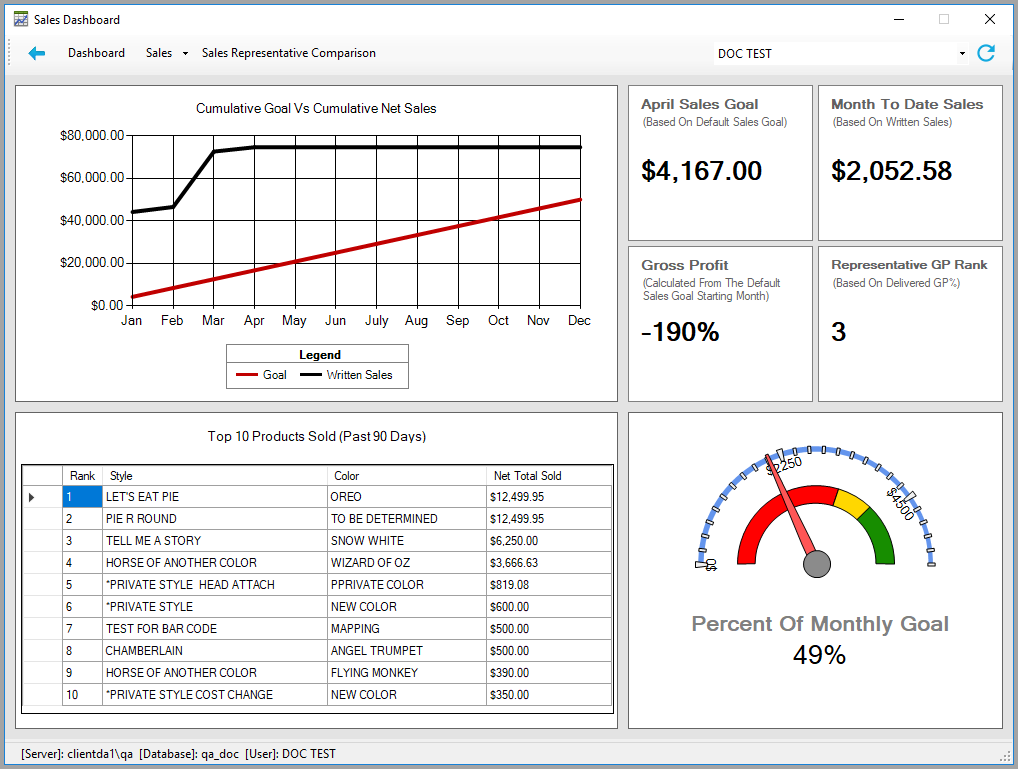The height and width of the screenshot is (769, 1018).
Task: Click the selected Rank 1 cell
Action: (x=82, y=497)
